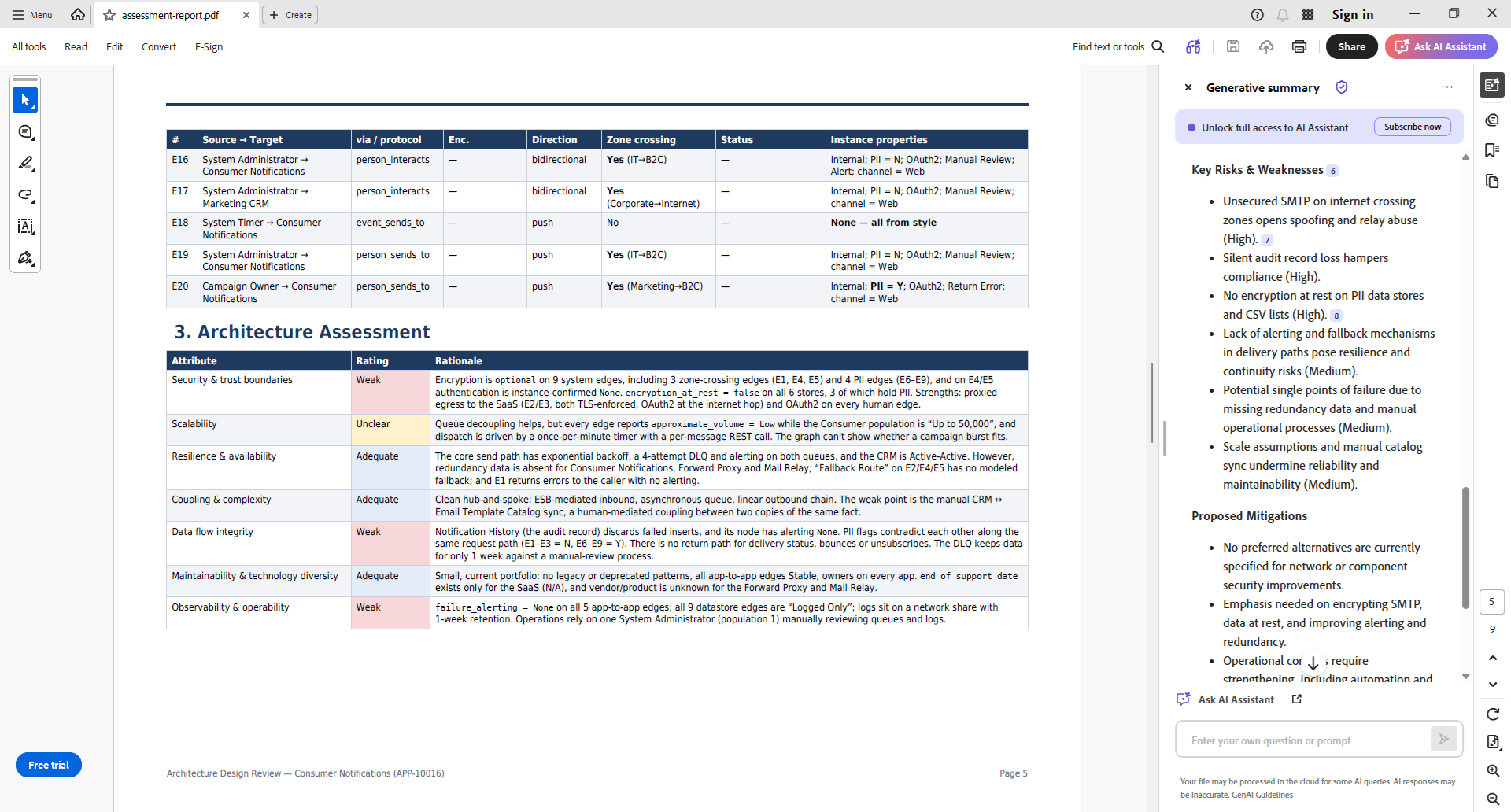Open the bookmarks panel icon
Image resolution: width=1511 pixels, height=812 pixels.
coord(1492,150)
